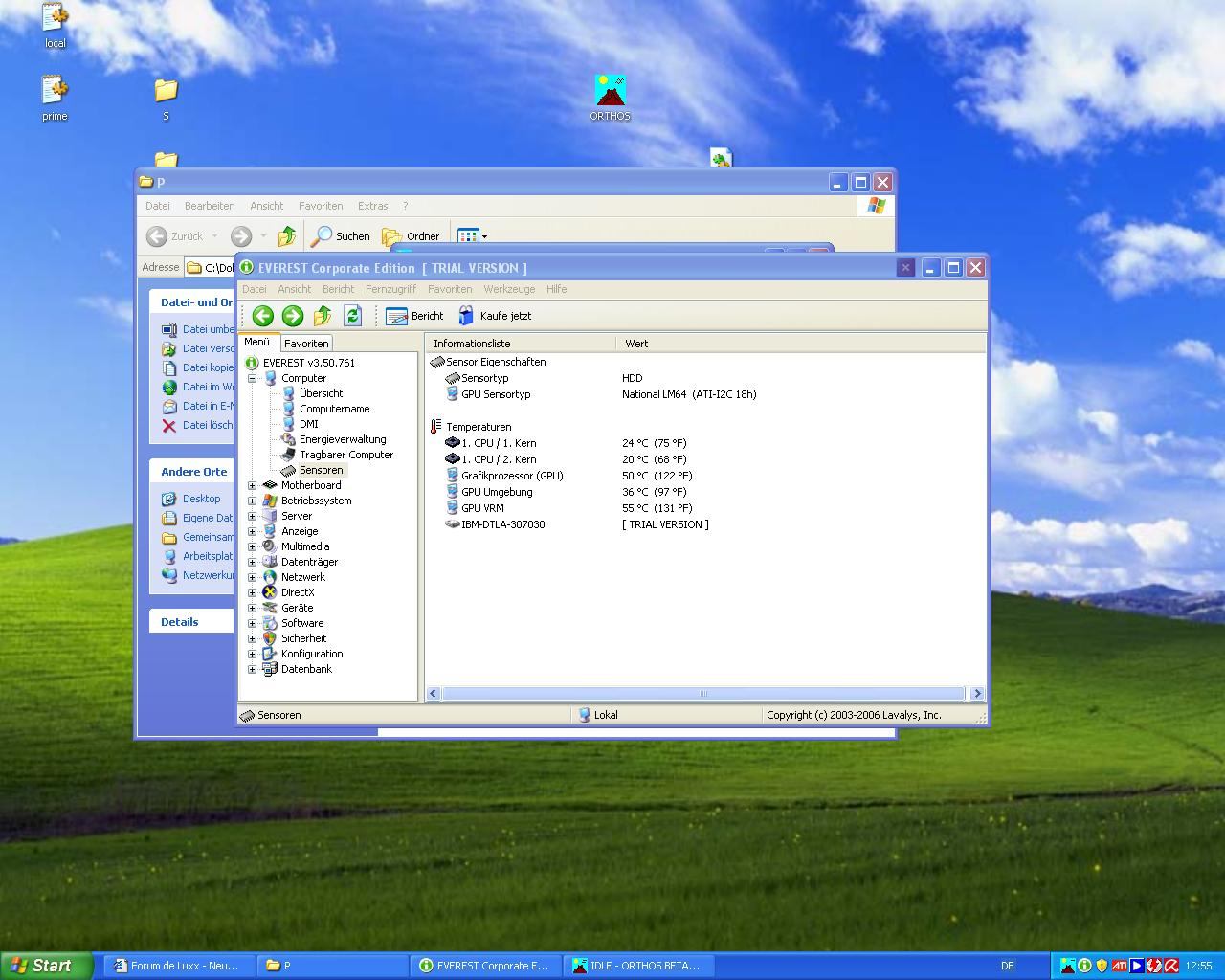1225x980 pixels.
Task: Open the Extras menu in P window
Action: click(x=372, y=206)
